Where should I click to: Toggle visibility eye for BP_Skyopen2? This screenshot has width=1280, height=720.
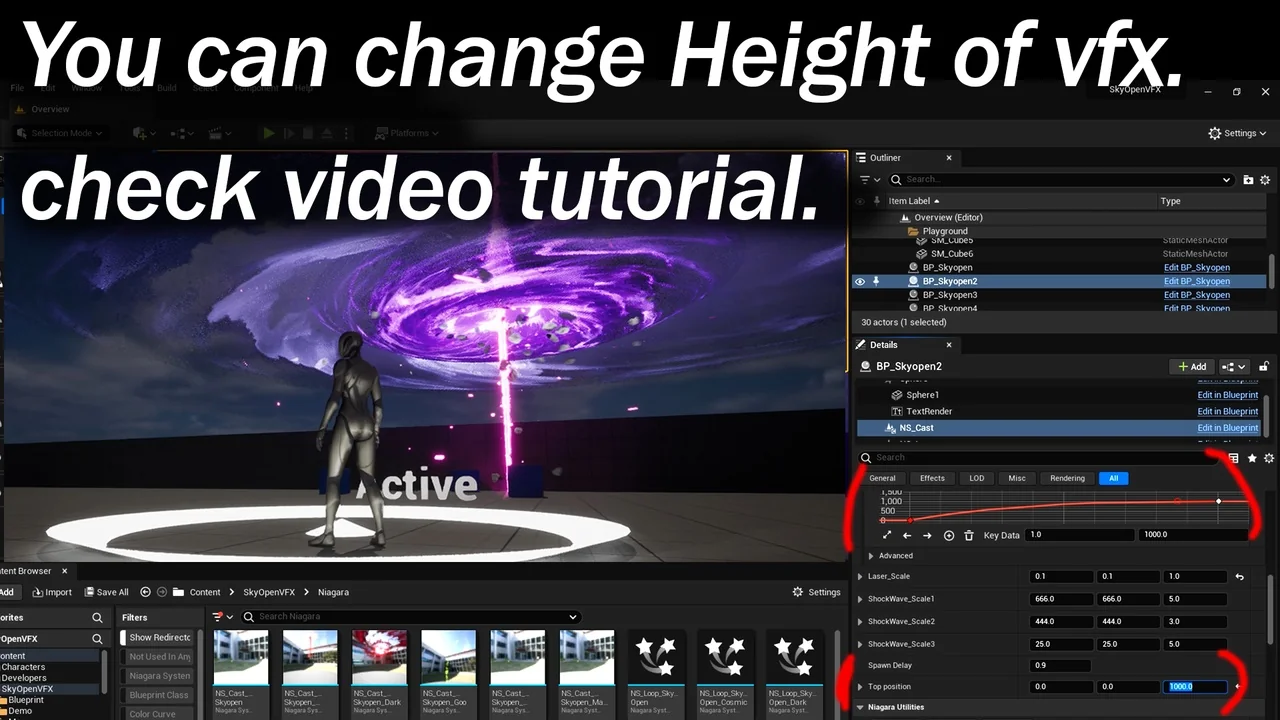[x=859, y=282]
